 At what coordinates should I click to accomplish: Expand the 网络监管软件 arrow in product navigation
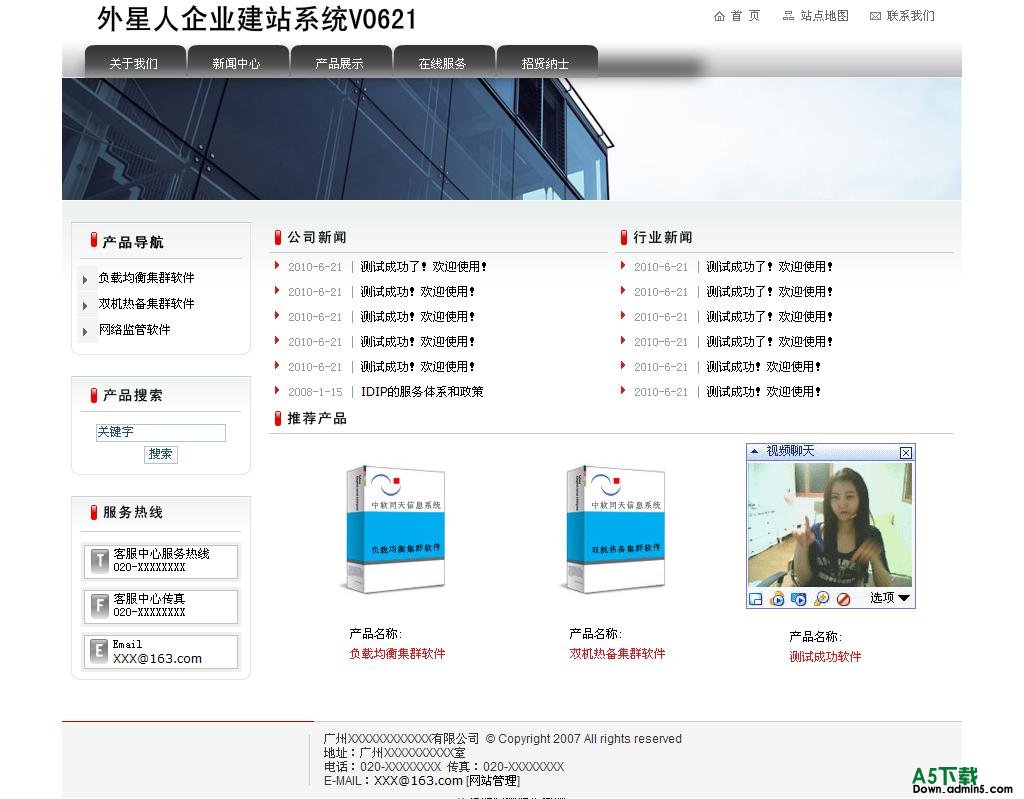85,332
